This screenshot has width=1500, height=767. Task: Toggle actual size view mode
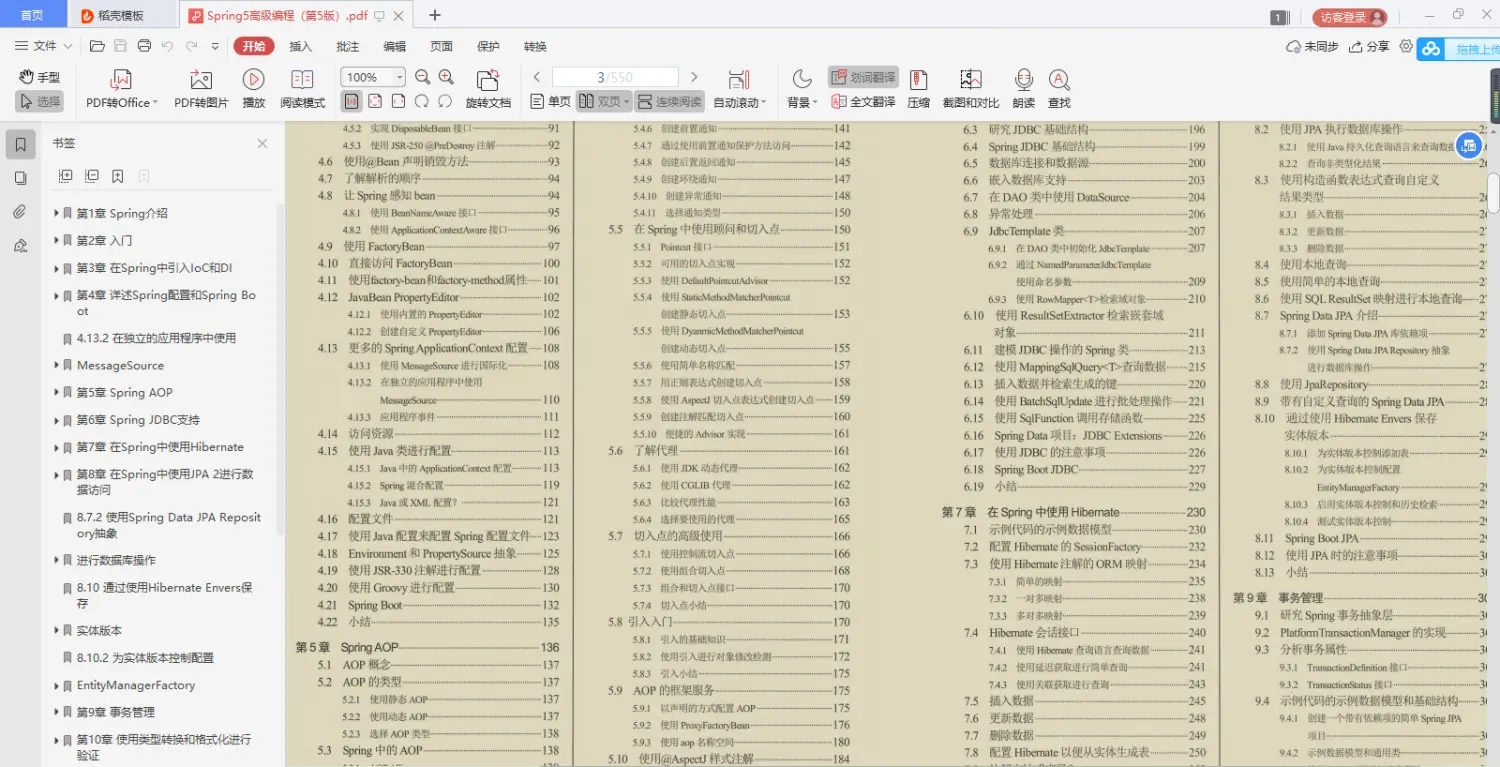tap(351, 102)
